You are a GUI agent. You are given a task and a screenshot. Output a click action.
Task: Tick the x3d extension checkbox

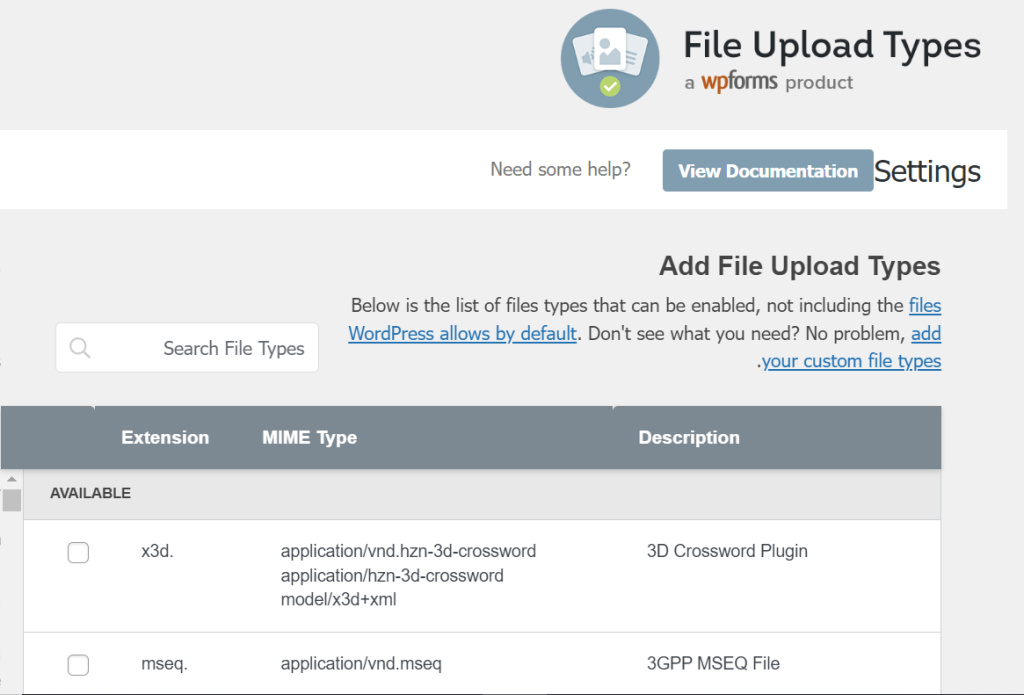78,552
